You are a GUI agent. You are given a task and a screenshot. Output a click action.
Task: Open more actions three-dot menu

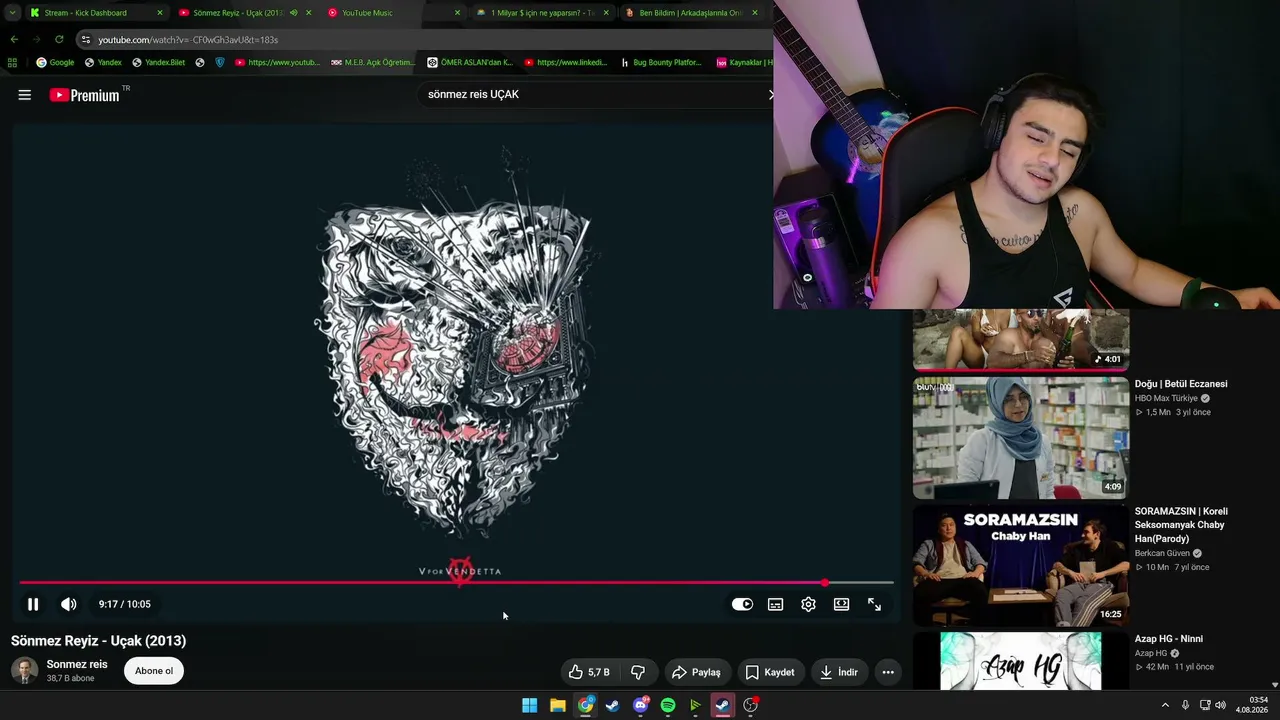888,672
